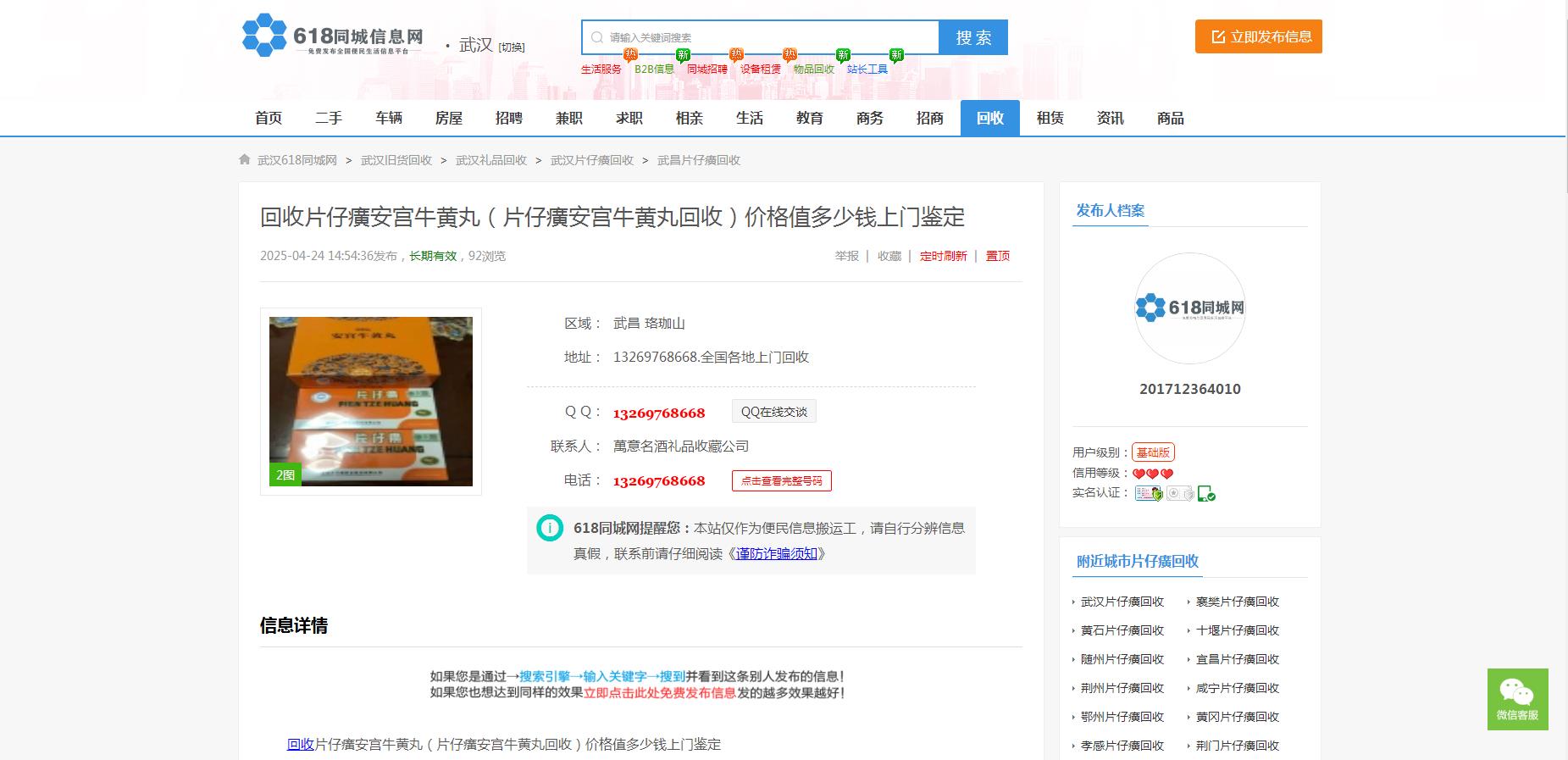Click breadcrumb link 武昌片仔癀回收
1568x760 pixels.
699,160
